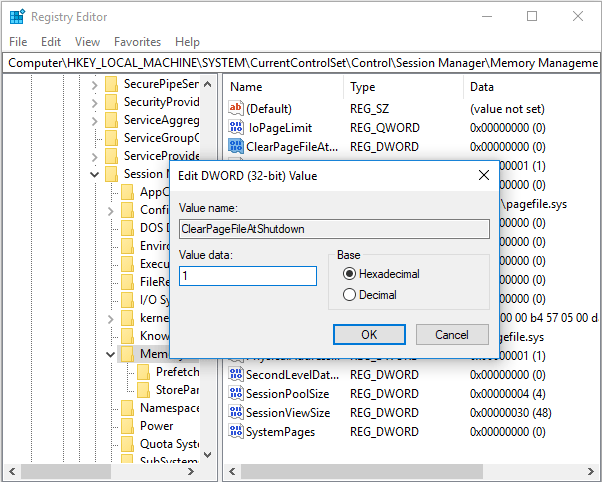Click tree pane scroll down arrow
The image size is (602, 482).
point(208,455)
